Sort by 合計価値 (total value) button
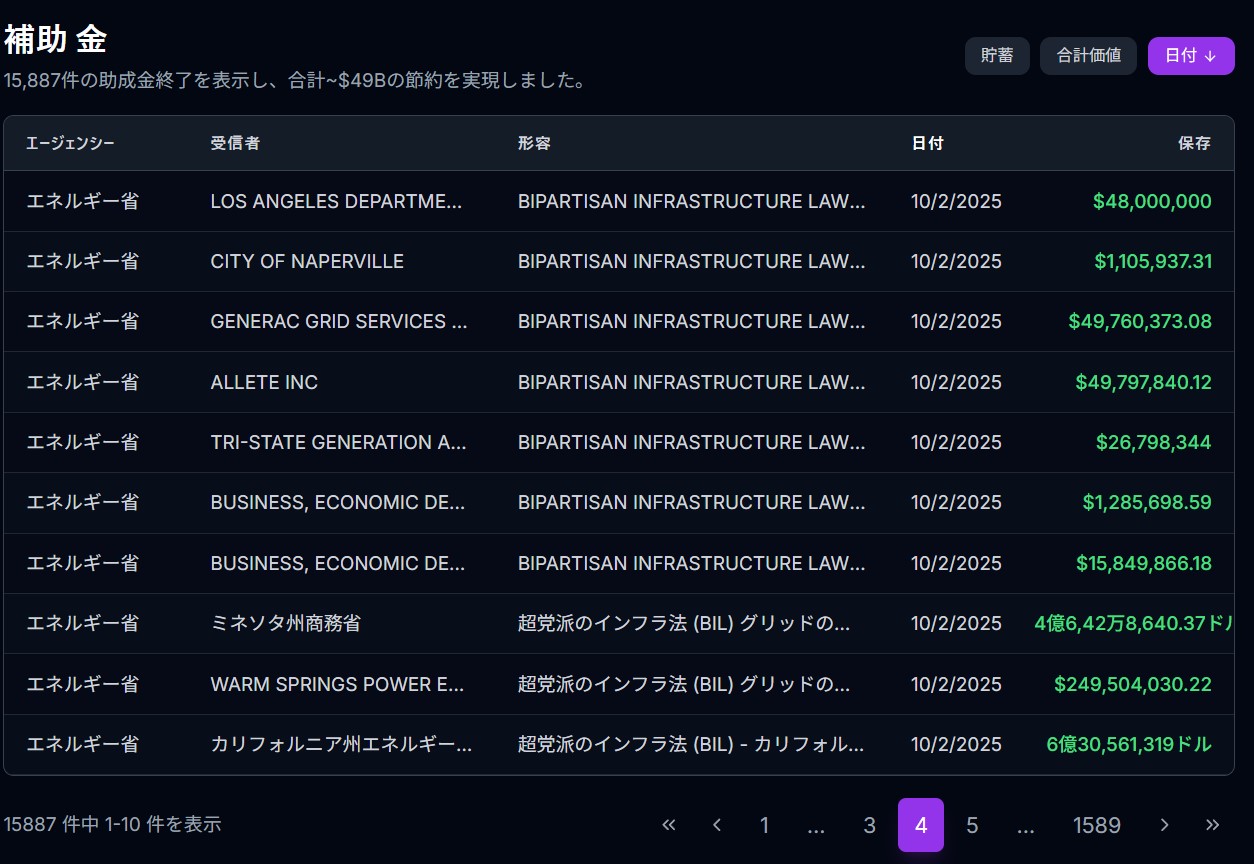The height and width of the screenshot is (864, 1254). click(x=1088, y=56)
